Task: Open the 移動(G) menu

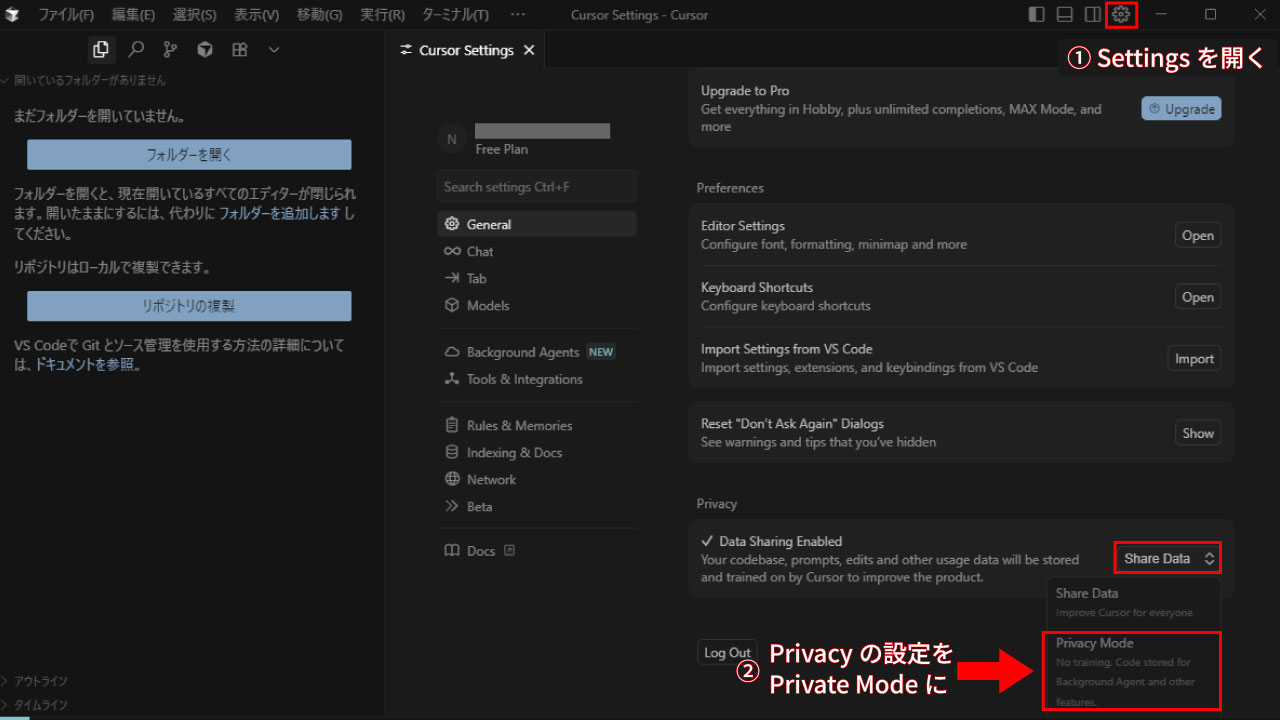Action: [x=319, y=15]
